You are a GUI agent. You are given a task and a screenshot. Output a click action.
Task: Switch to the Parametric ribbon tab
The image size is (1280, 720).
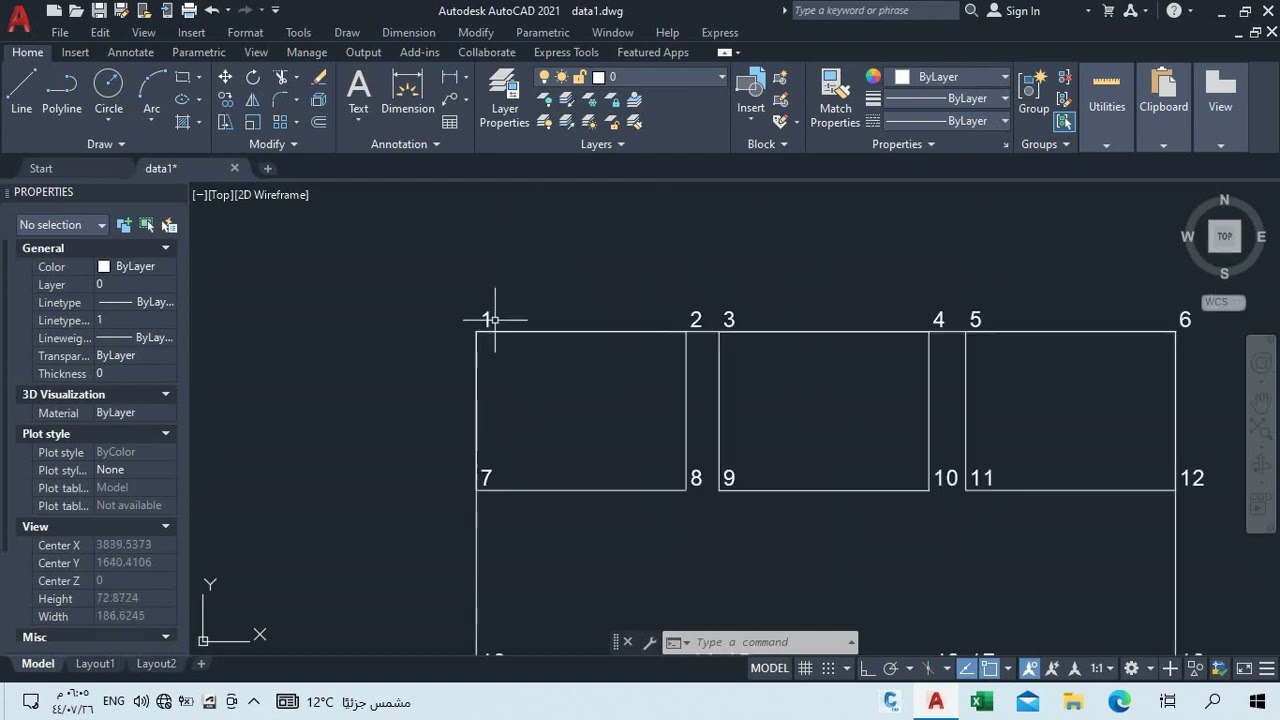click(199, 52)
